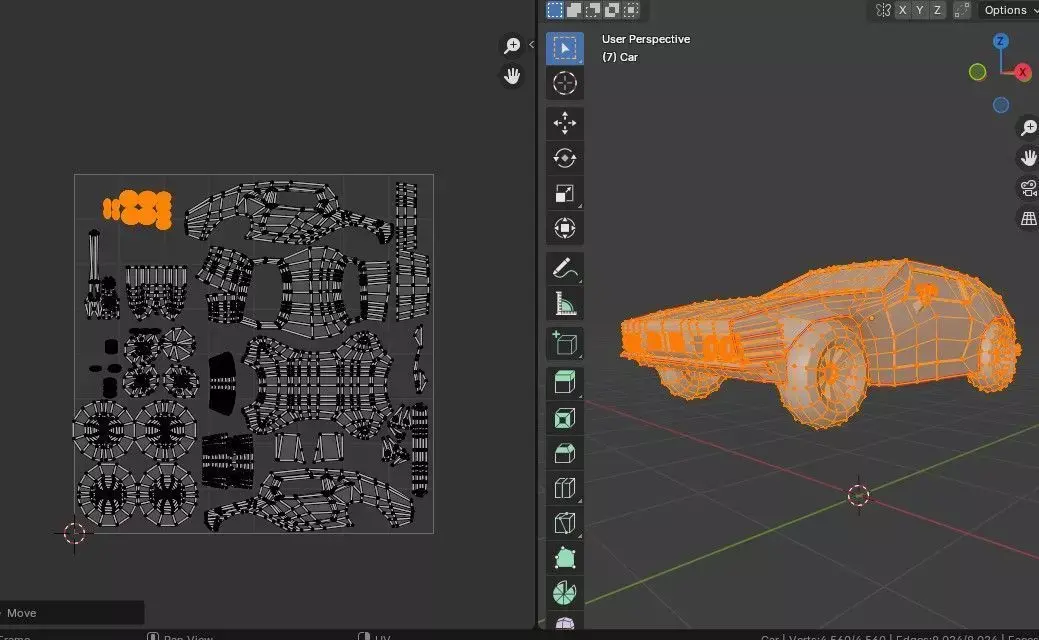Click the orange selected UV island cluster

pos(138,209)
